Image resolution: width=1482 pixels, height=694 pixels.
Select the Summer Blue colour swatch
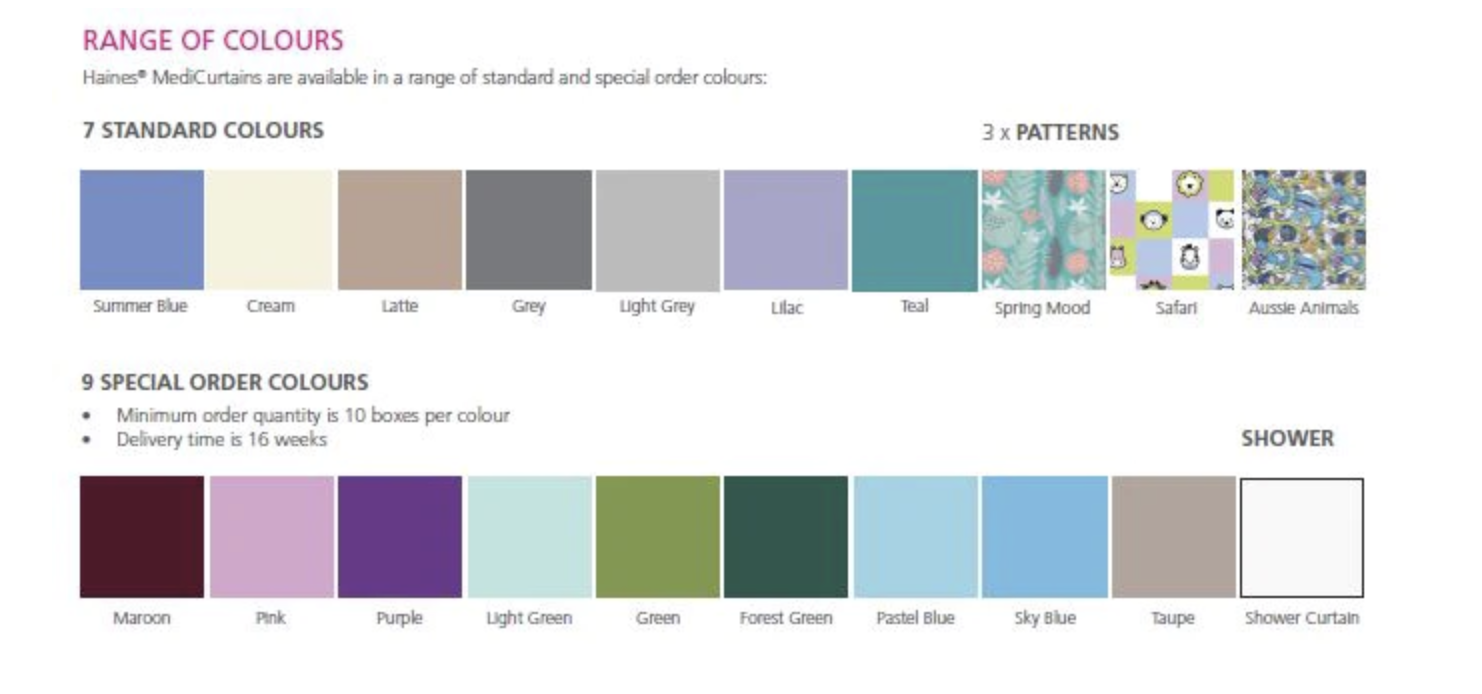(x=142, y=230)
